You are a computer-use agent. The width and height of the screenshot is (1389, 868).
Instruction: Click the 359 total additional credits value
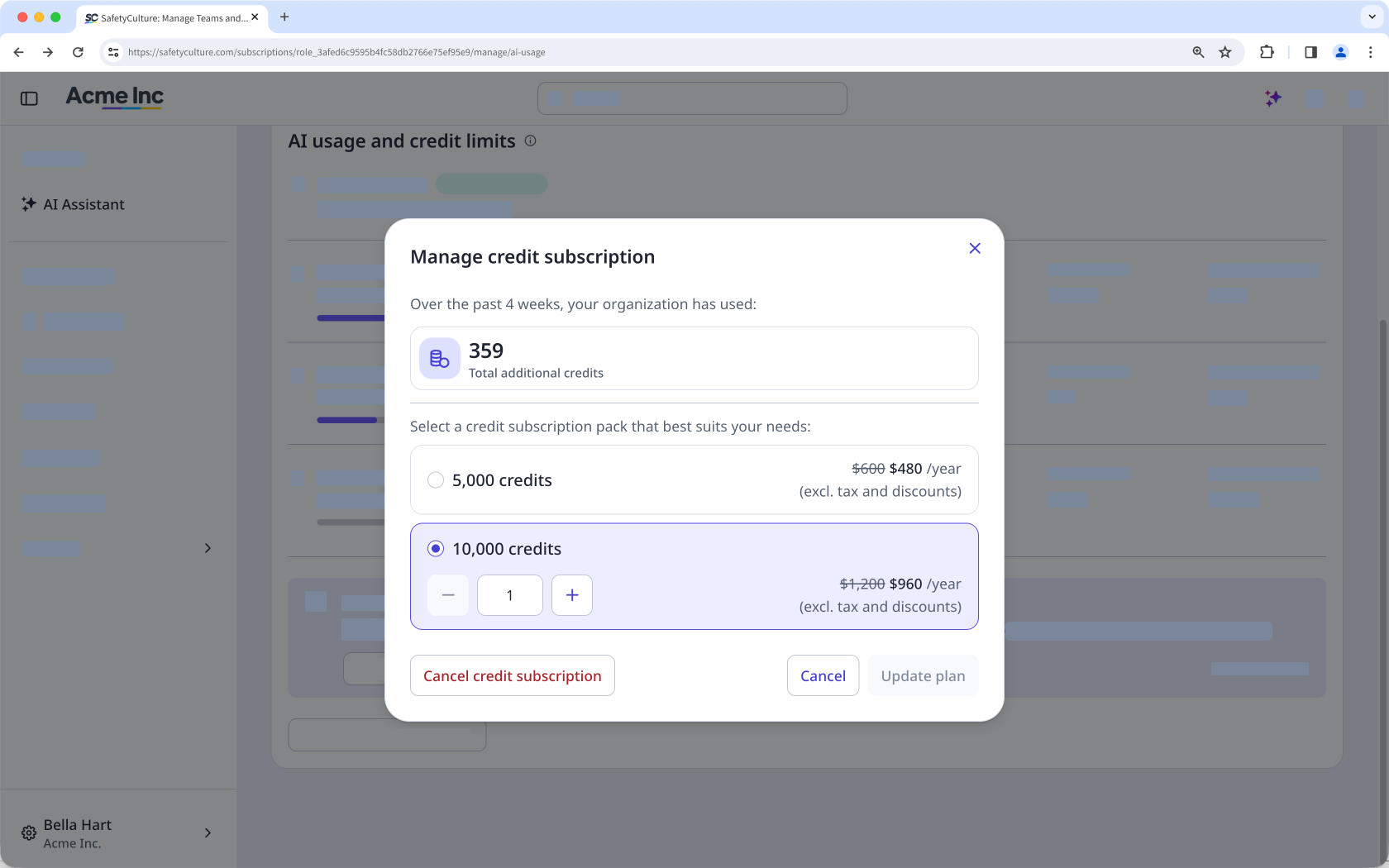(486, 351)
